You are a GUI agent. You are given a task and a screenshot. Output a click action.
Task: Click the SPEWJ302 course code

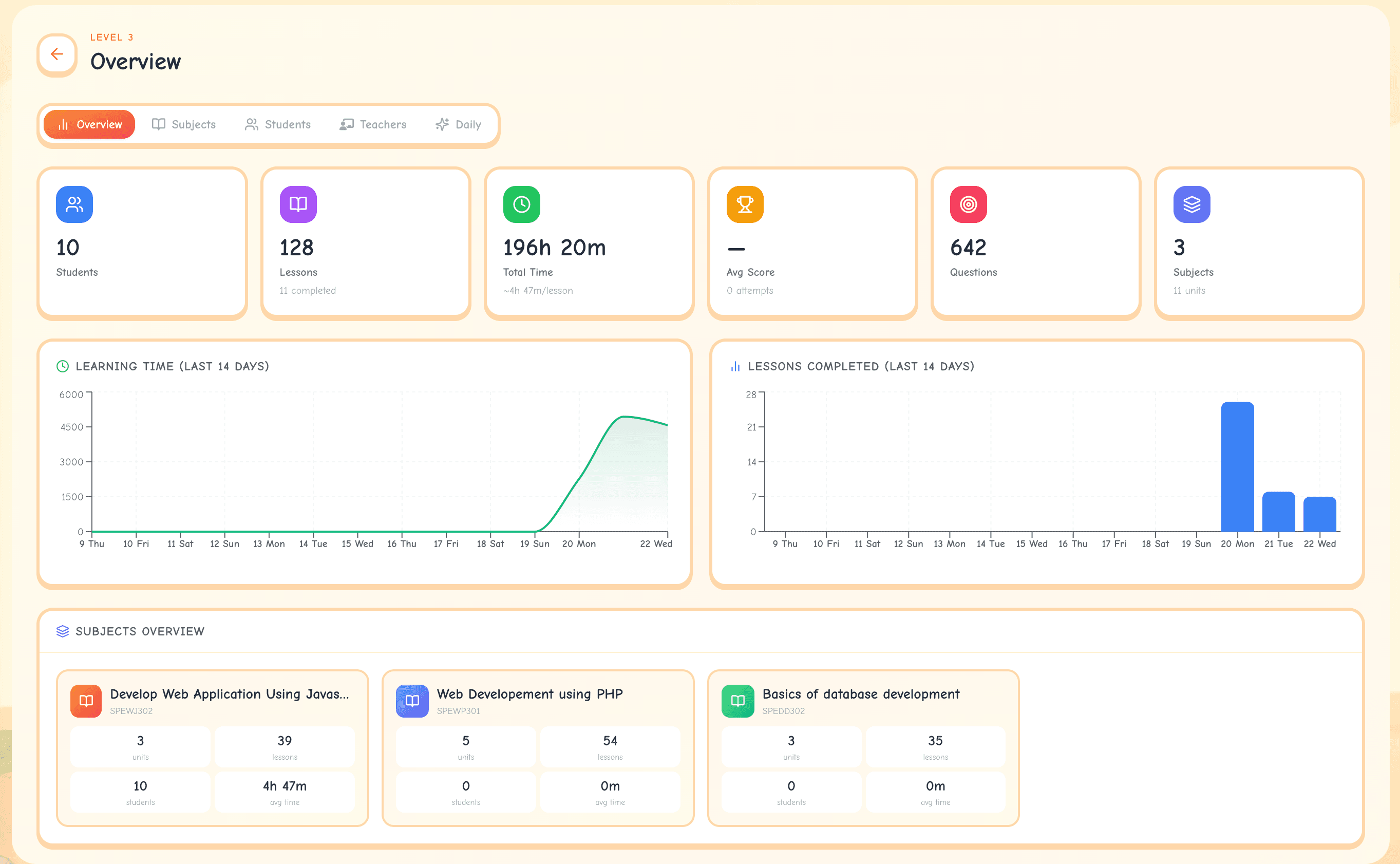[131, 711]
